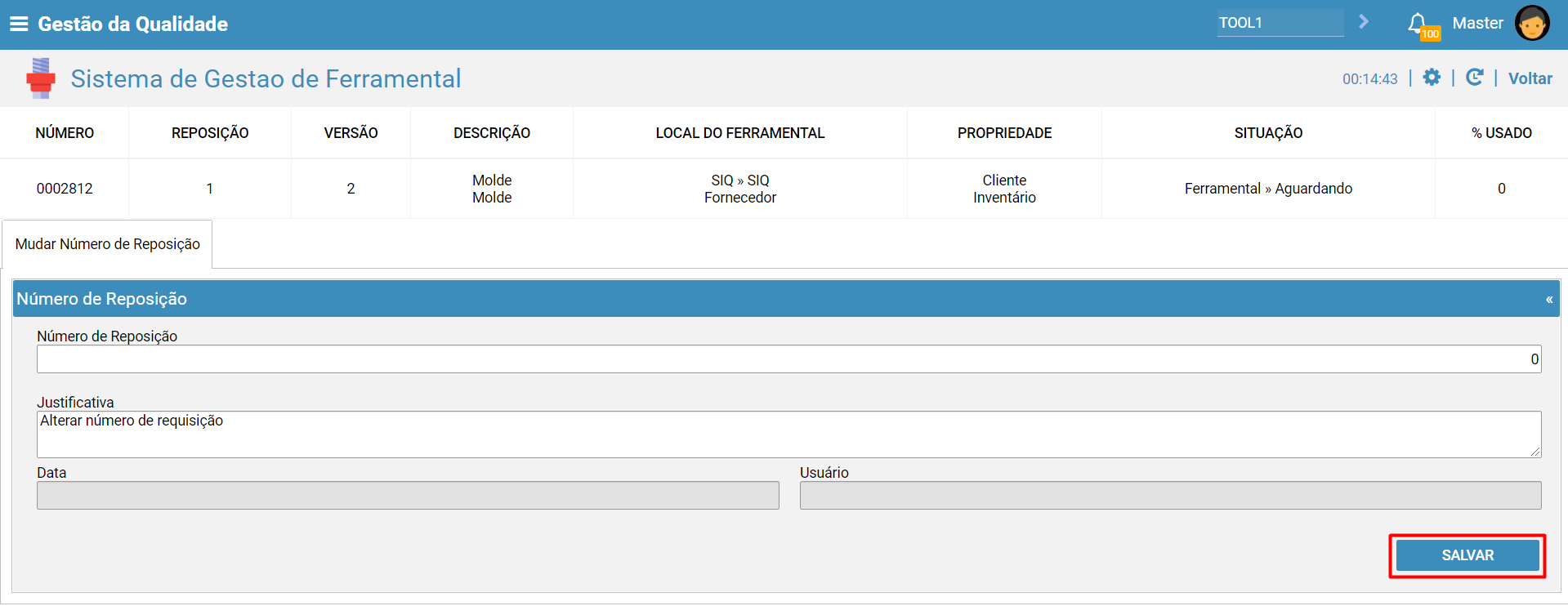Click the DESCRIÇÃO column header
Viewport: 1568px width, 606px height.
(x=492, y=133)
